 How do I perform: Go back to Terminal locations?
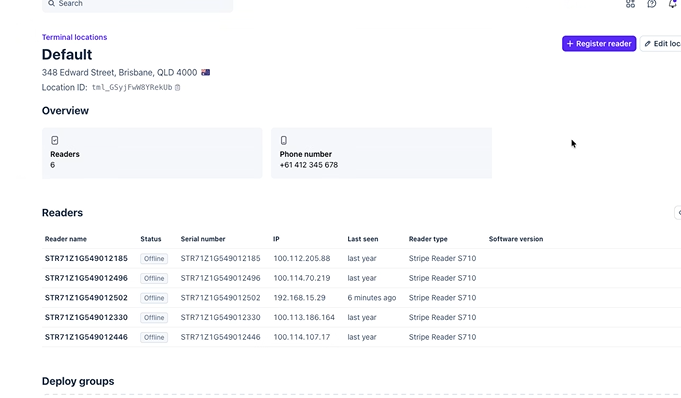74,37
